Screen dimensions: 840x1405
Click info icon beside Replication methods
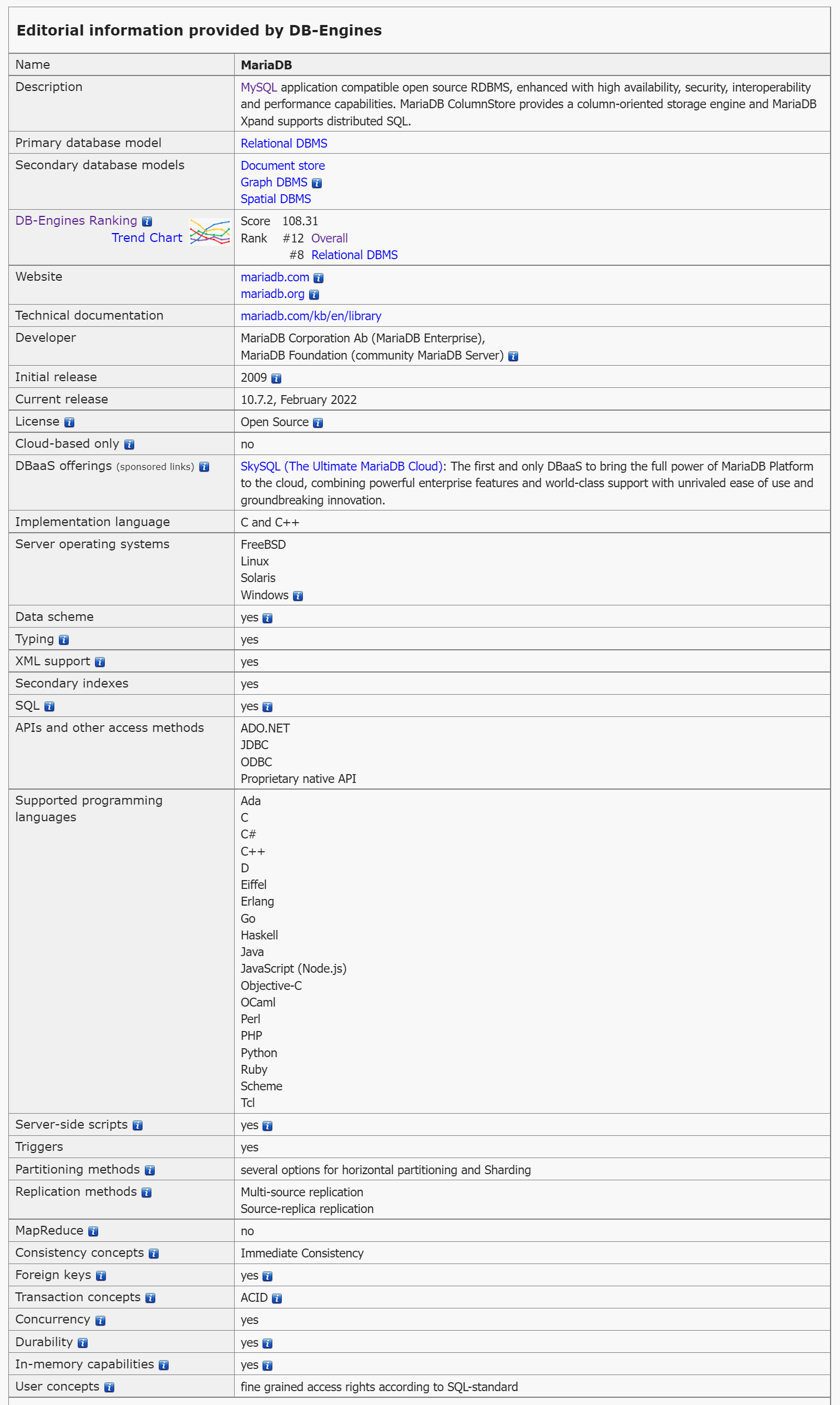click(146, 1192)
